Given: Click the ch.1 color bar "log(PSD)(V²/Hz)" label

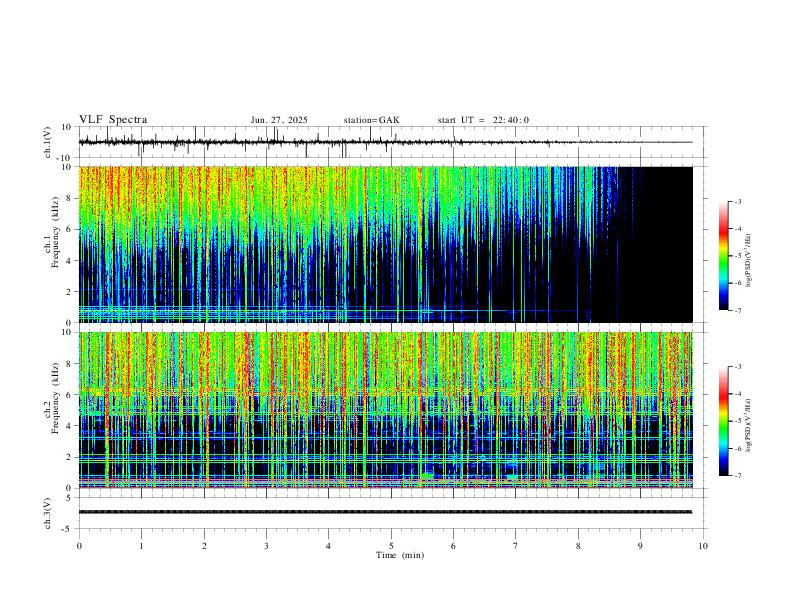Looking at the screenshot, I should click(x=749, y=260).
